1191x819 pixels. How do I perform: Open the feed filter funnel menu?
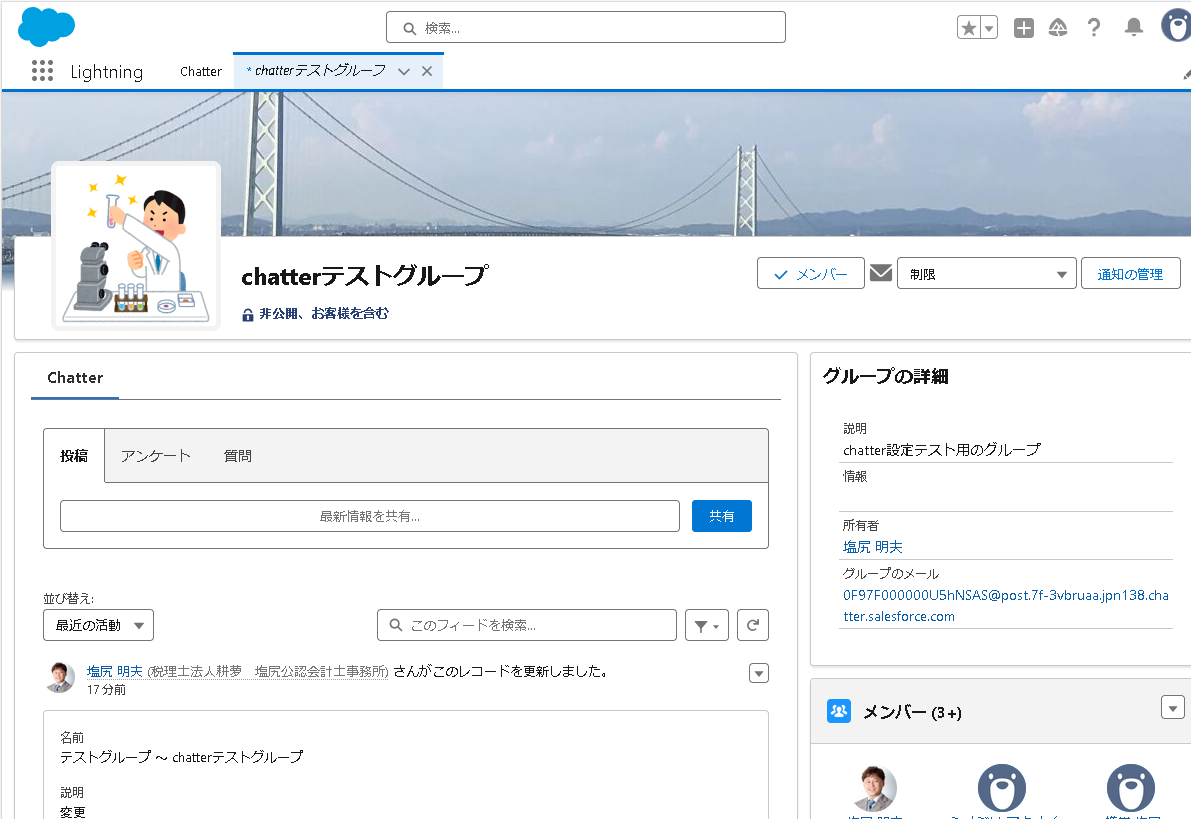click(706, 625)
